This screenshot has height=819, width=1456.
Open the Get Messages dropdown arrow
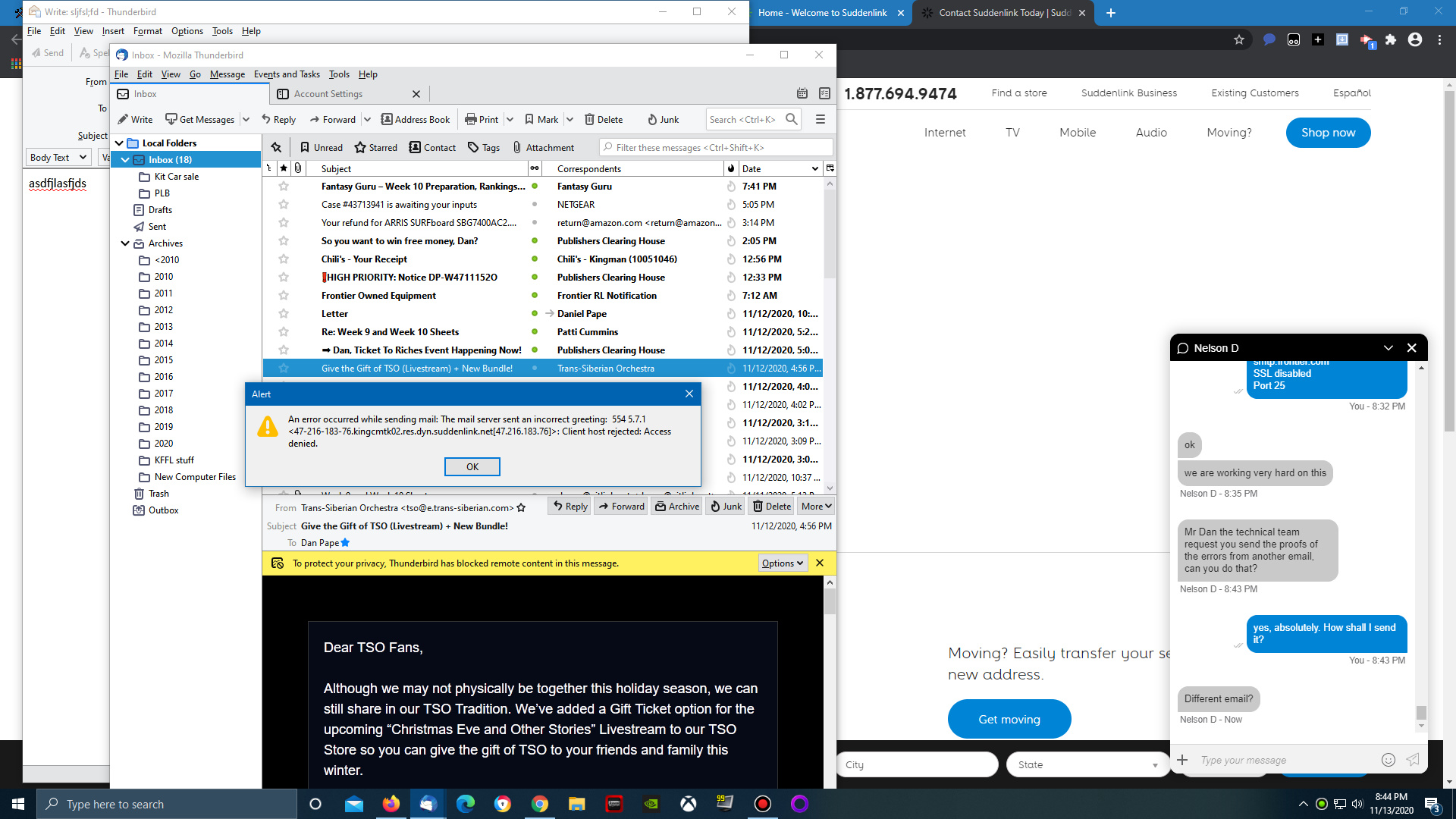tap(246, 119)
